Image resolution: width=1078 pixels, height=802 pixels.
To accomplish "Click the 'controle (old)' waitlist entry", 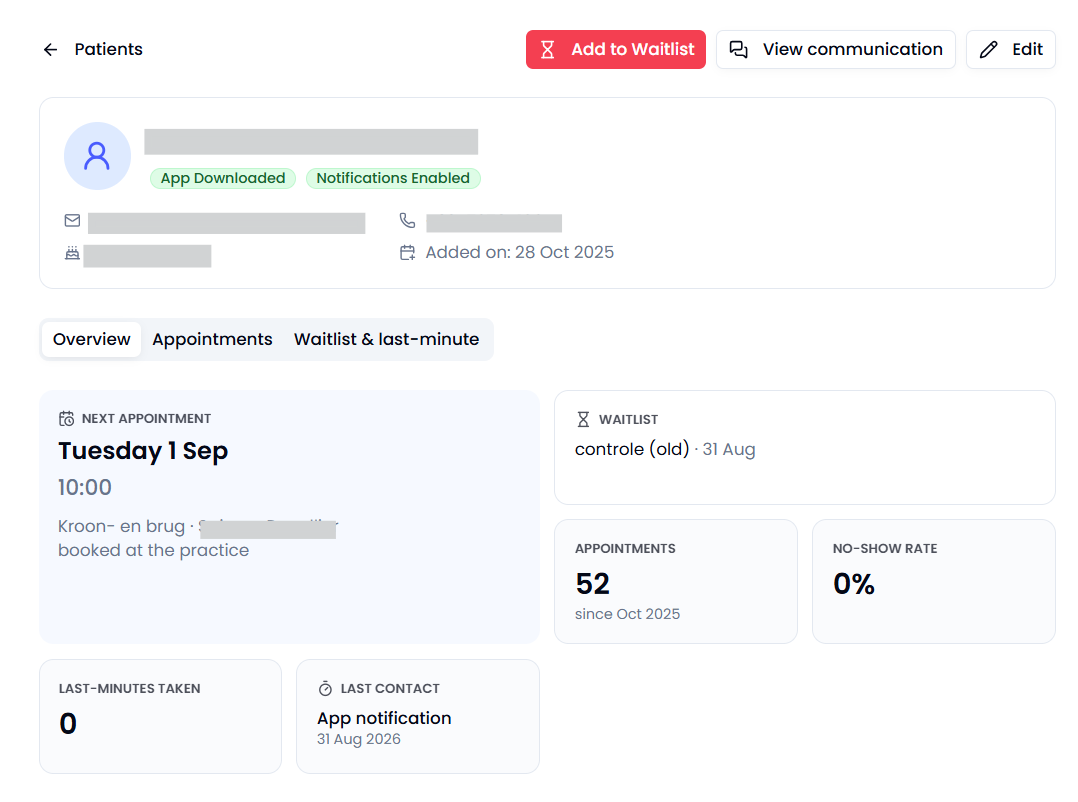I will pos(632,449).
